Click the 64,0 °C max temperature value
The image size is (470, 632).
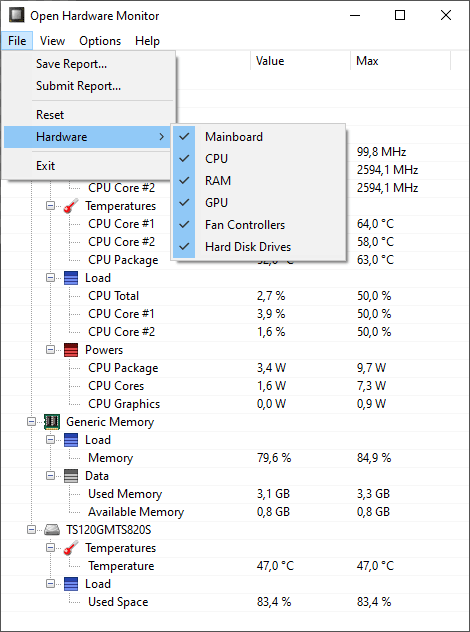[x=375, y=224]
